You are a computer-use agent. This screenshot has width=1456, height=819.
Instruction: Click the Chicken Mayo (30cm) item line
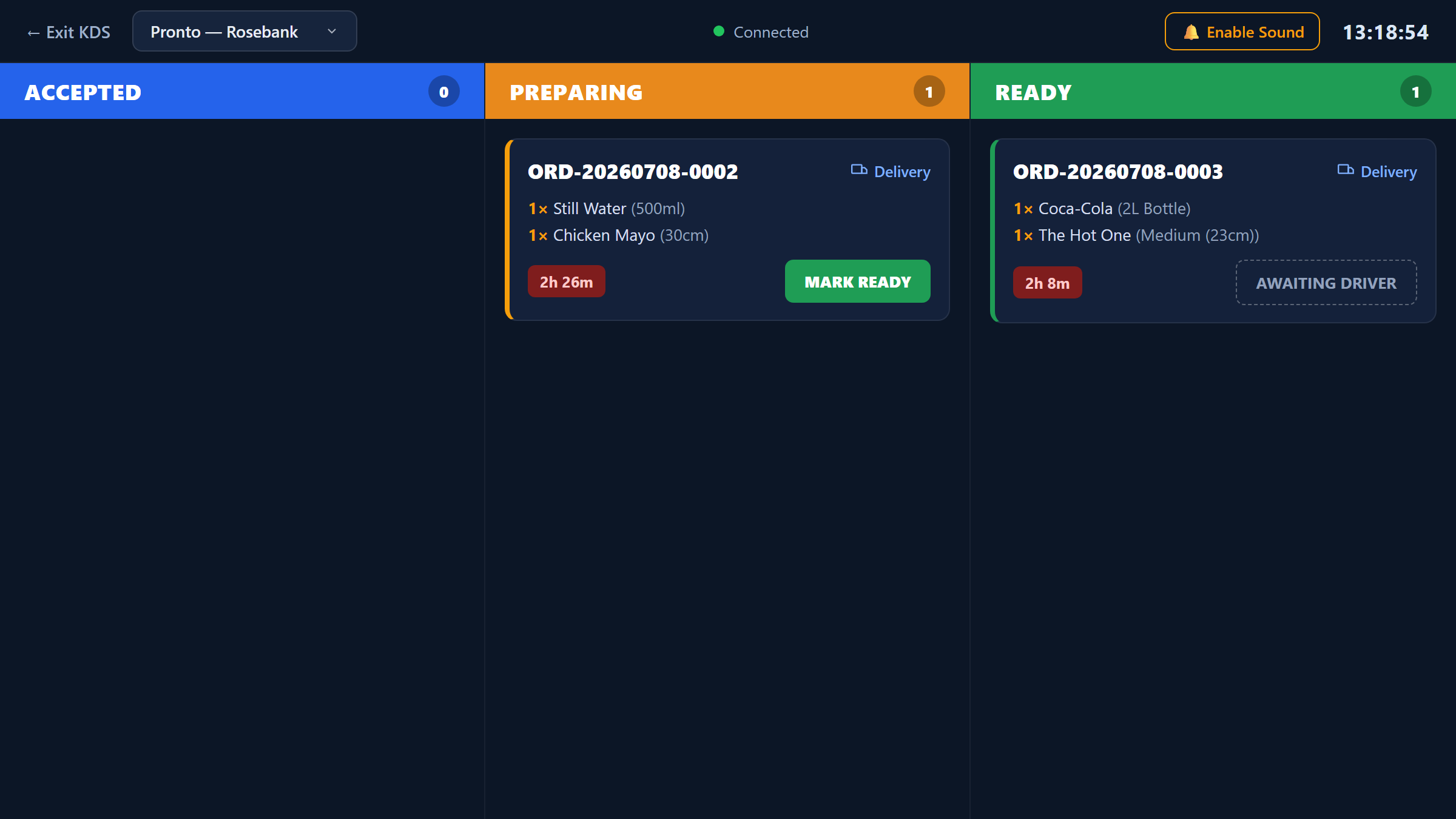pyautogui.click(x=618, y=235)
